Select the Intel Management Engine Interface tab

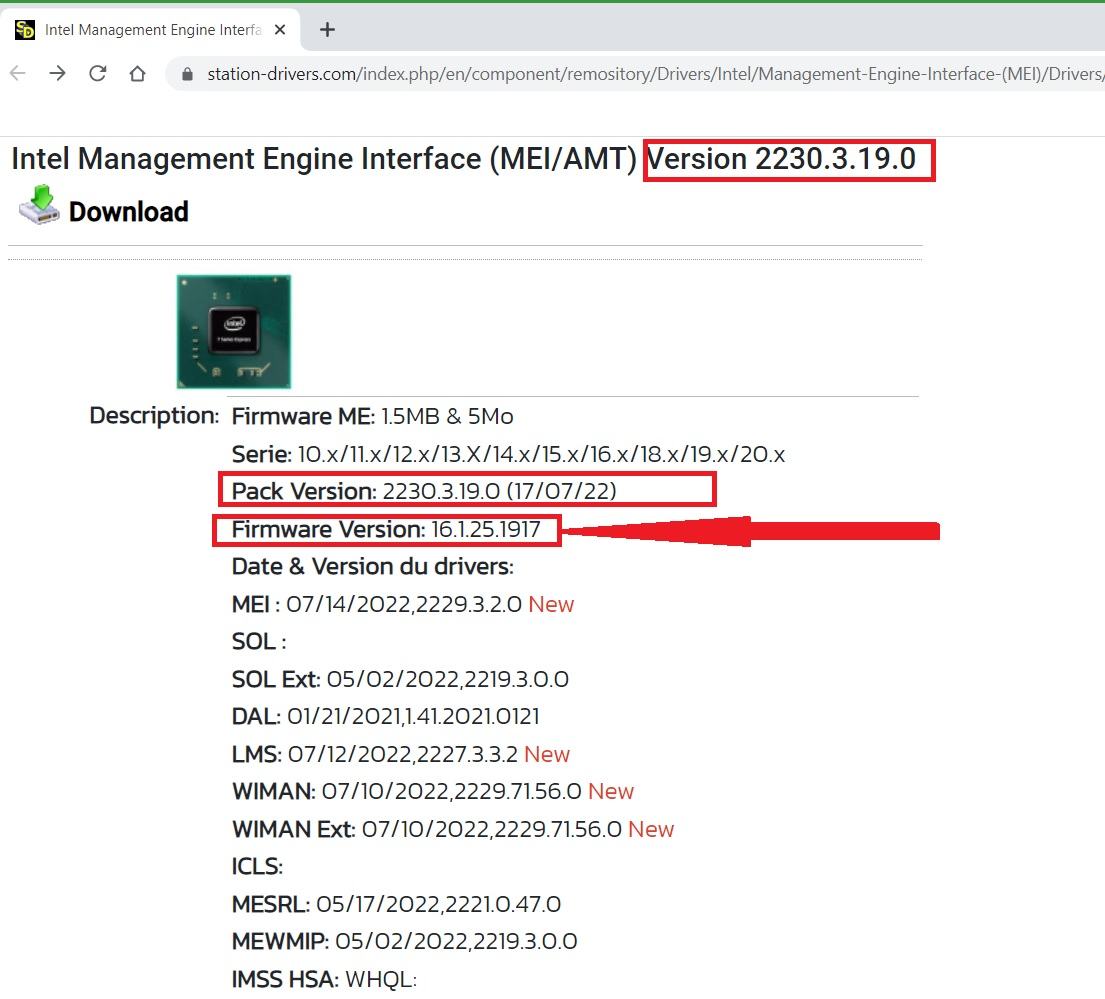pyautogui.click(x=150, y=30)
